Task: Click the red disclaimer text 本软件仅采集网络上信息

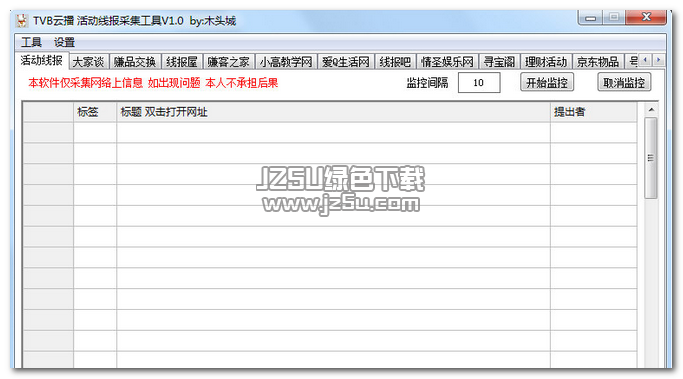Action: tap(85, 83)
